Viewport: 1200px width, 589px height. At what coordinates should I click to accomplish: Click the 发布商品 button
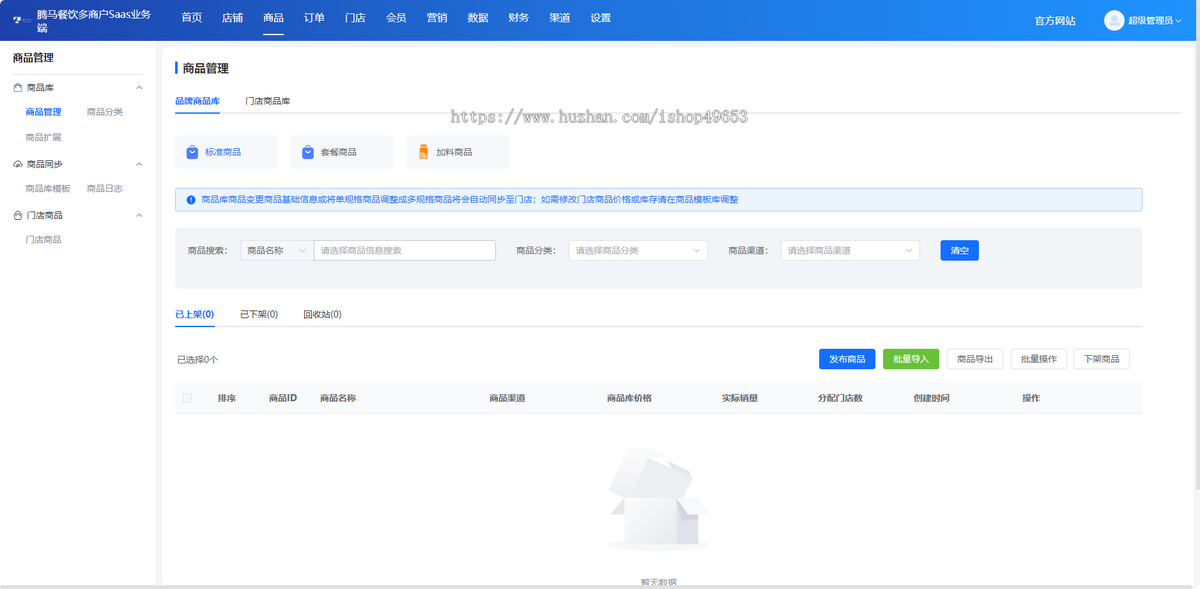846,358
